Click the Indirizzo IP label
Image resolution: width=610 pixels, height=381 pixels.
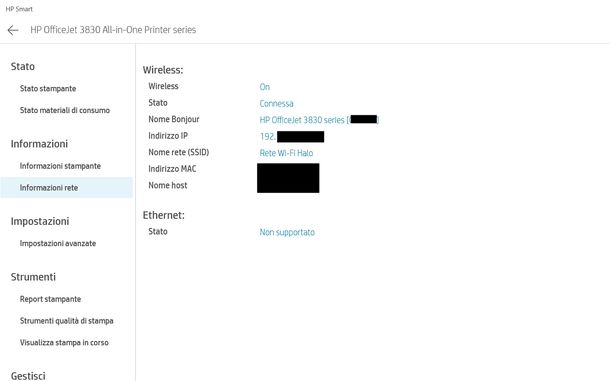click(168, 136)
